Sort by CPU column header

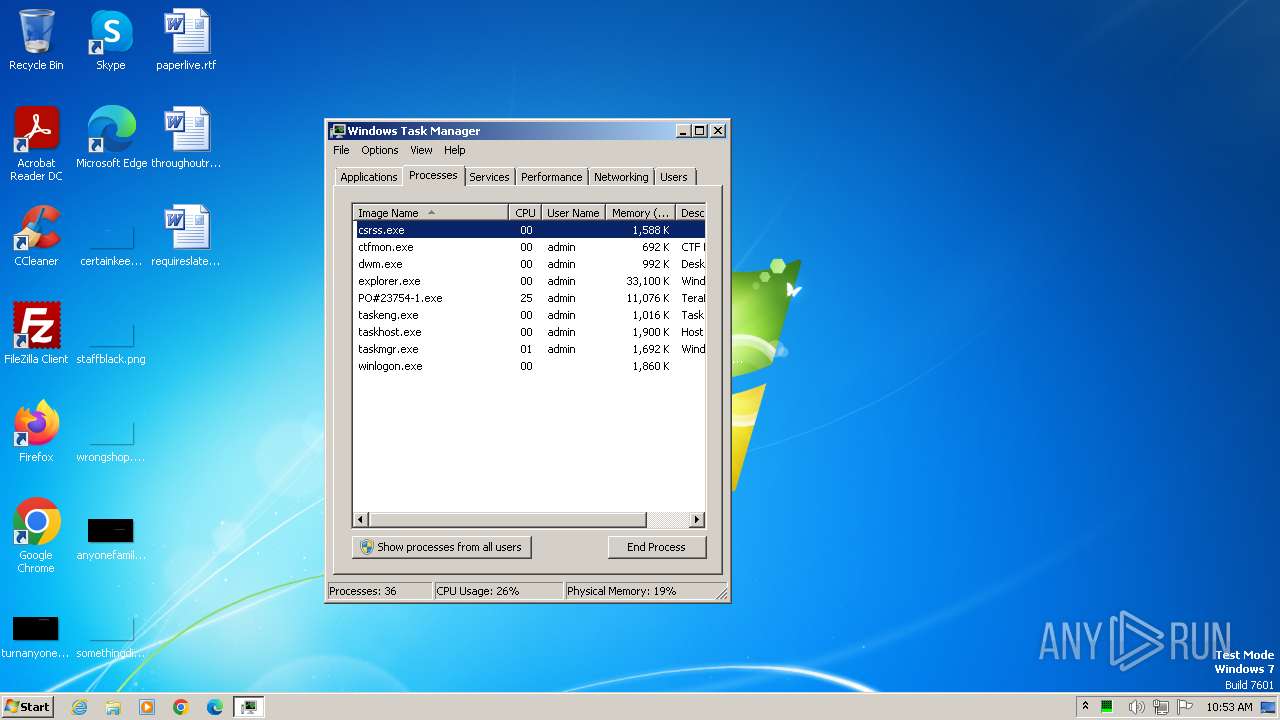pos(525,213)
